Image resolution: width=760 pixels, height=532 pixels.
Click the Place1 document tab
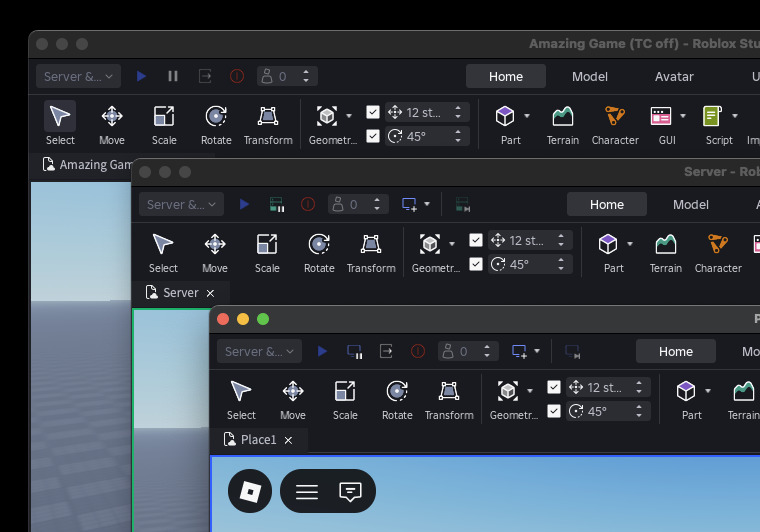coord(258,440)
